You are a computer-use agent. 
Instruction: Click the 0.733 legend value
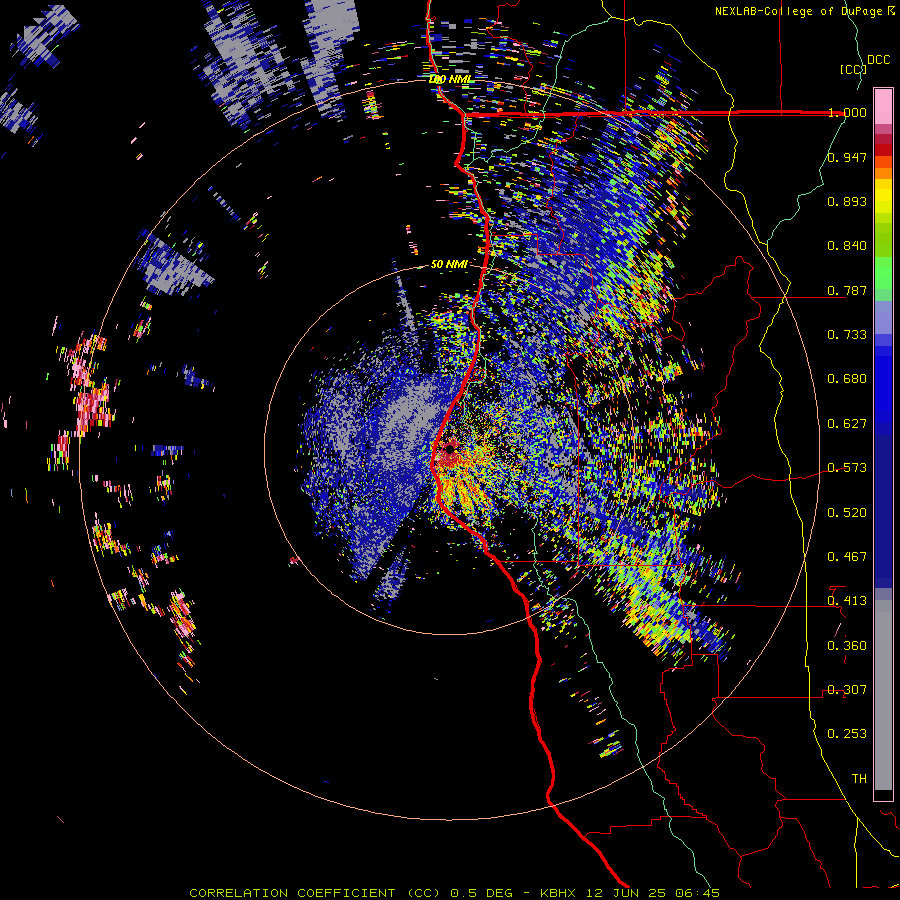(x=847, y=334)
